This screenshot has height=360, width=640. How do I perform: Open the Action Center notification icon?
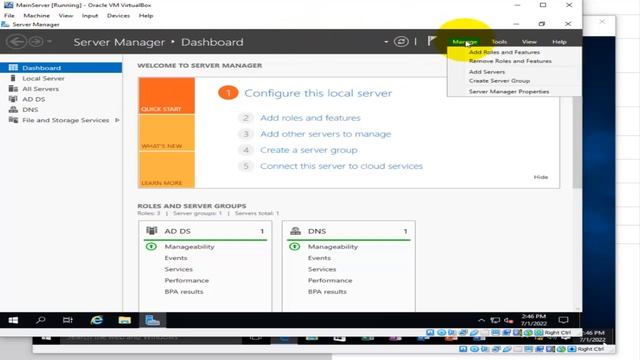[564, 320]
